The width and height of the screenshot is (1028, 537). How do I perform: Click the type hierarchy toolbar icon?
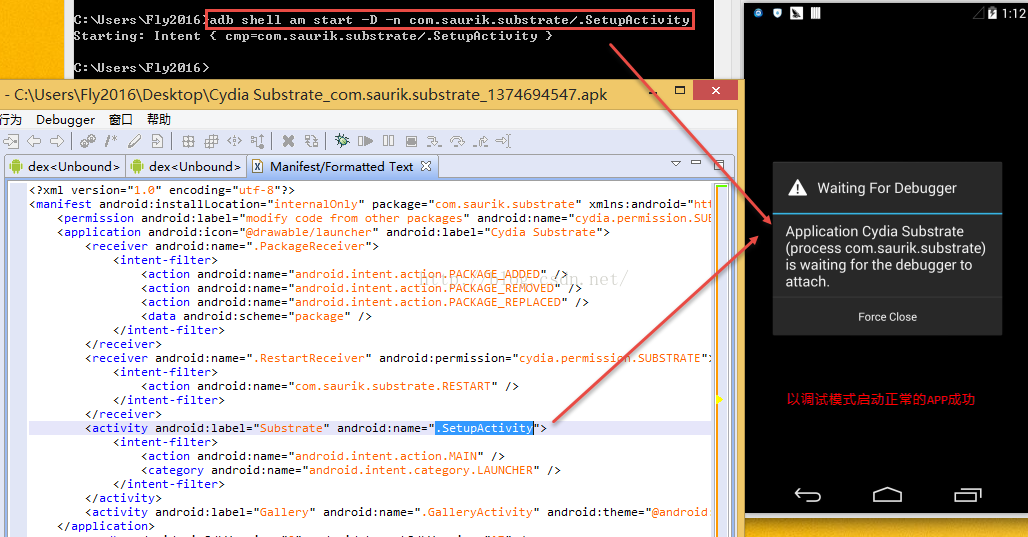(x=258, y=141)
